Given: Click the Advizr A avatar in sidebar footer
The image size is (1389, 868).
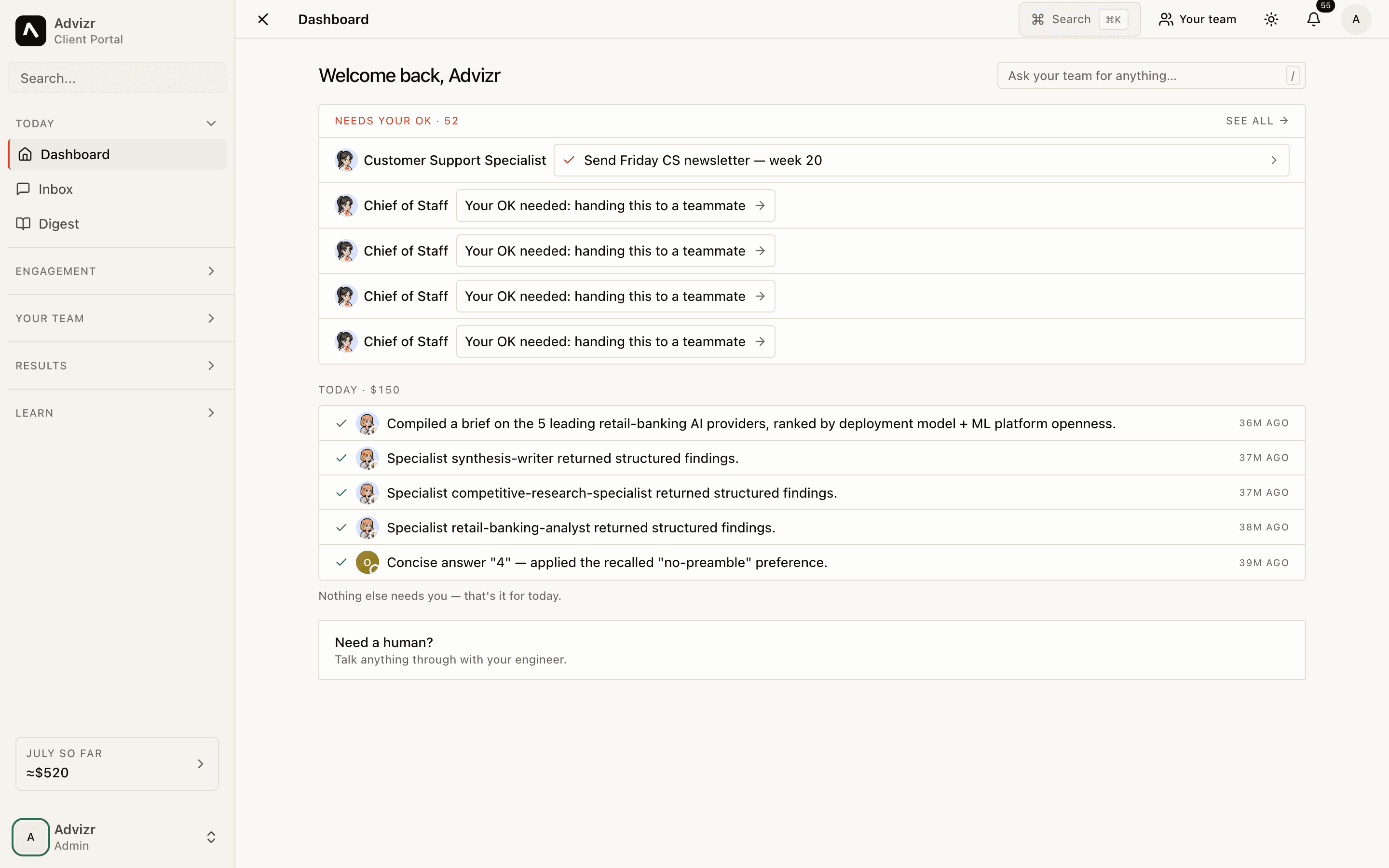Looking at the screenshot, I should pos(30,837).
